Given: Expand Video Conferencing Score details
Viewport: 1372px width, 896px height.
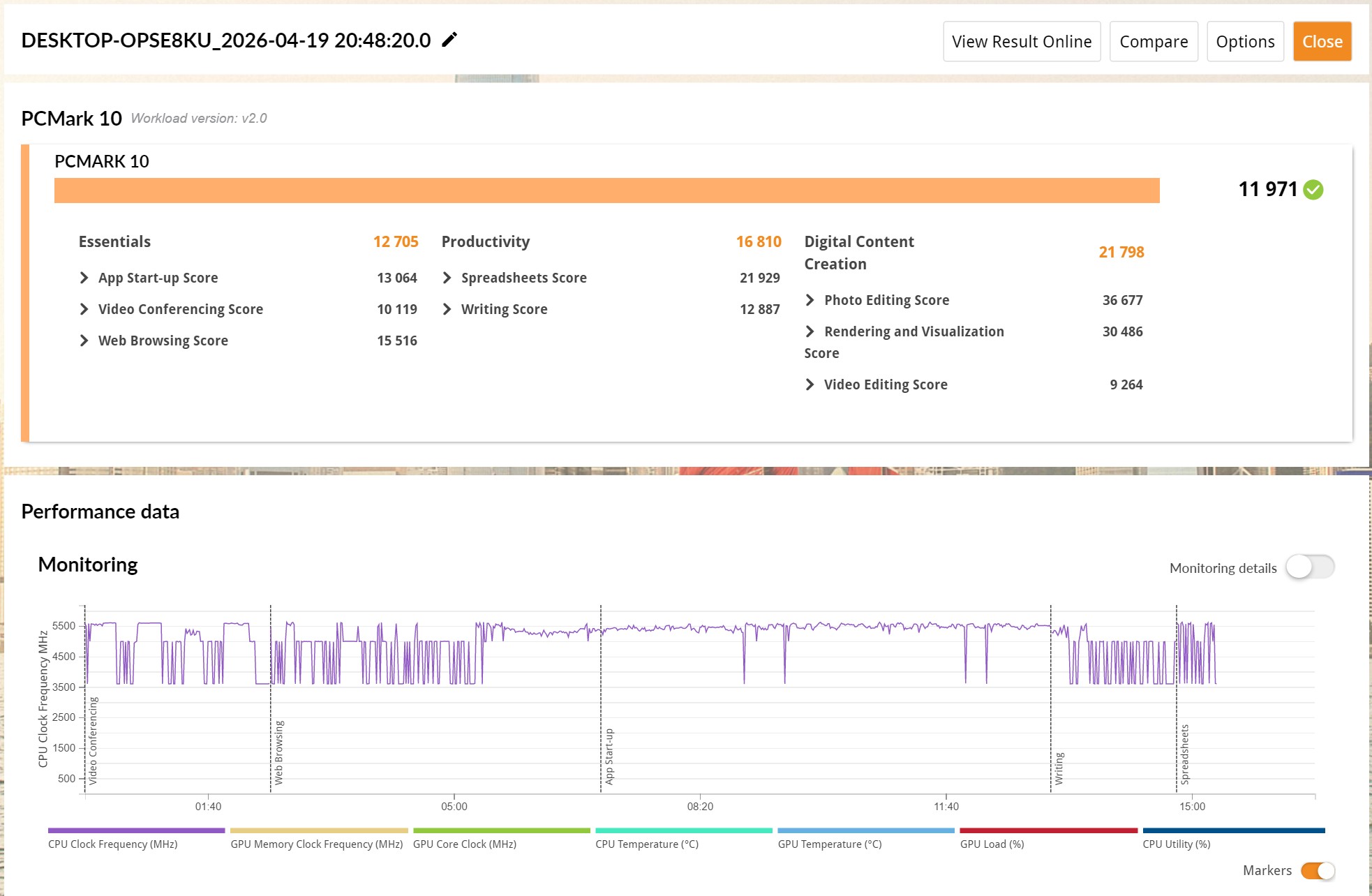Looking at the screenshot, I should point(84,309).
